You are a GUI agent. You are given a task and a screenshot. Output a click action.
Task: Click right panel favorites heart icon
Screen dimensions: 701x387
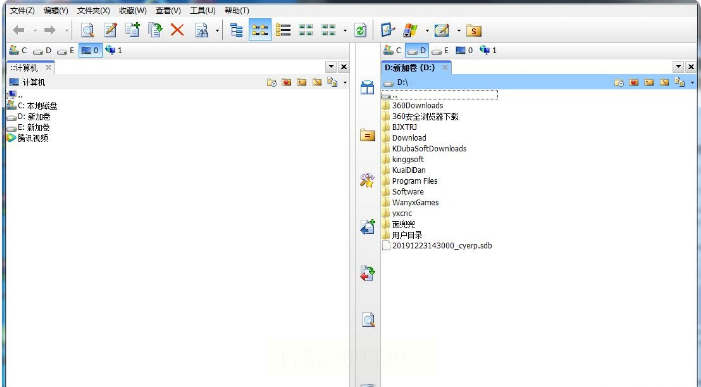(x=634, y=82)
